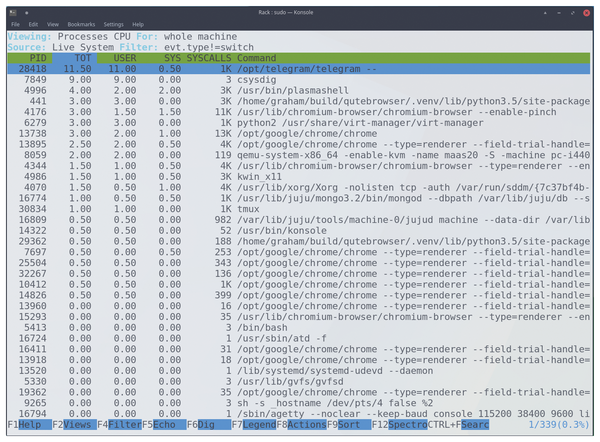The image size is (600, 442).
Task: Click F4 Filter button
Action: (x=119, y=425)
